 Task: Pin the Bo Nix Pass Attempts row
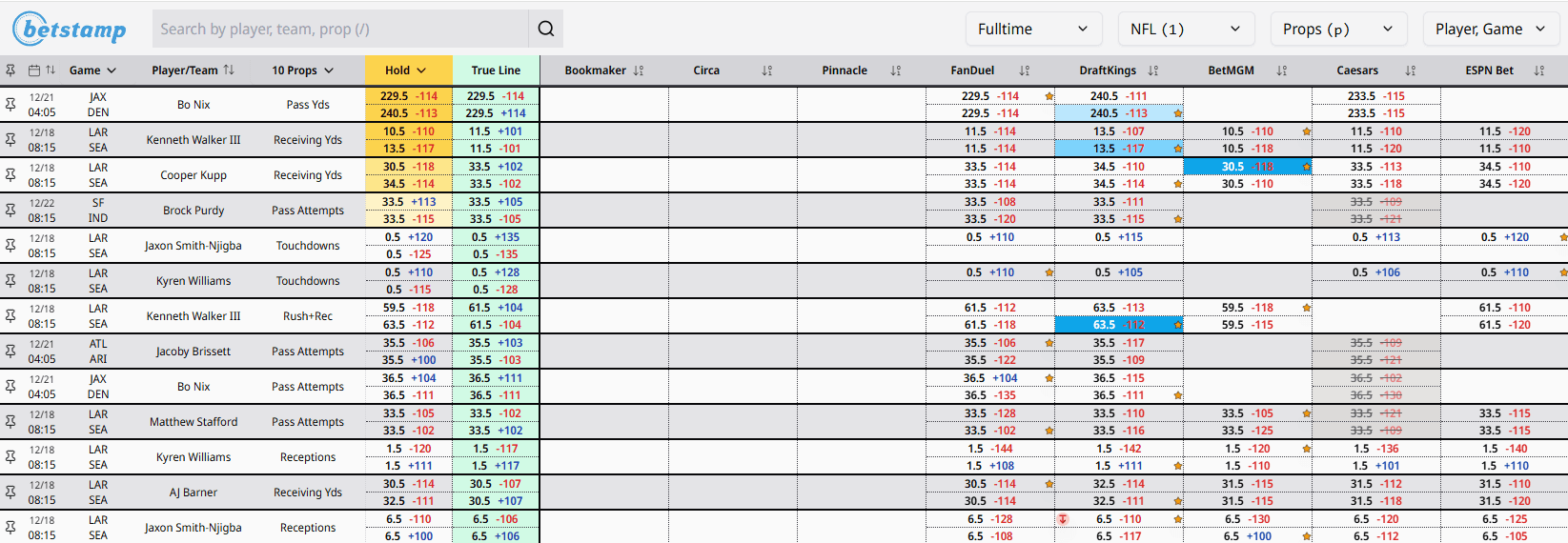tap(10, 387)
